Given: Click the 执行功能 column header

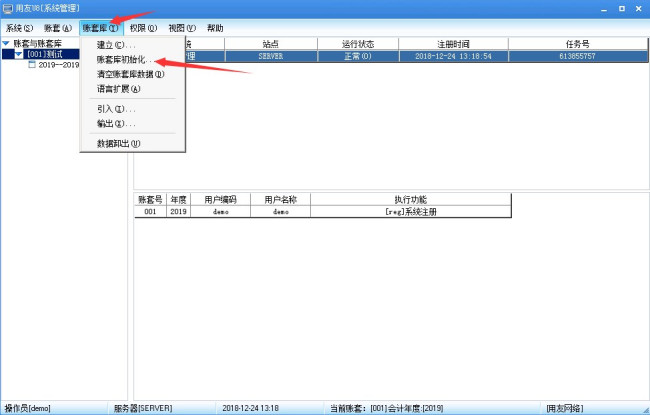Looking at the screenshot, I should click(410, 199).
